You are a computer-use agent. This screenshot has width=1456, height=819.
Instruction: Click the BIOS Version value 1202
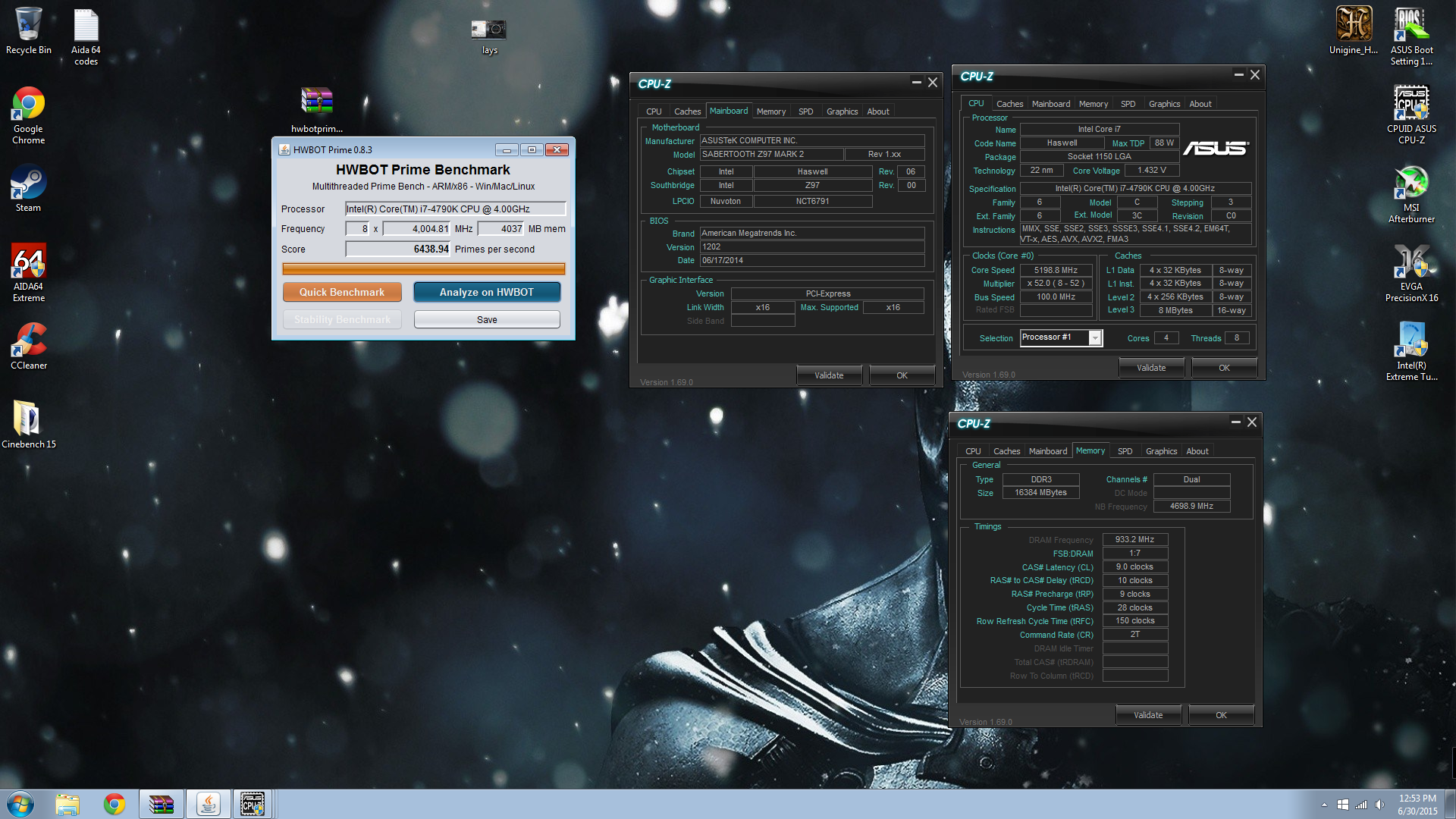811,246
